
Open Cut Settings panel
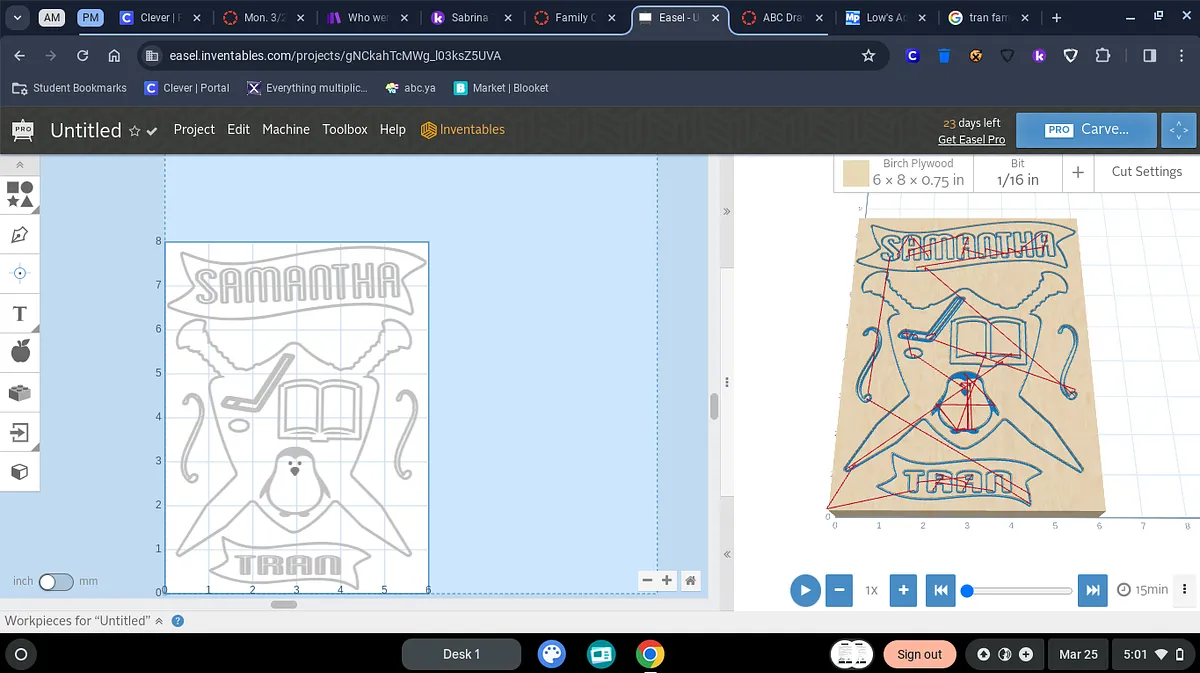pos(1146,172)
